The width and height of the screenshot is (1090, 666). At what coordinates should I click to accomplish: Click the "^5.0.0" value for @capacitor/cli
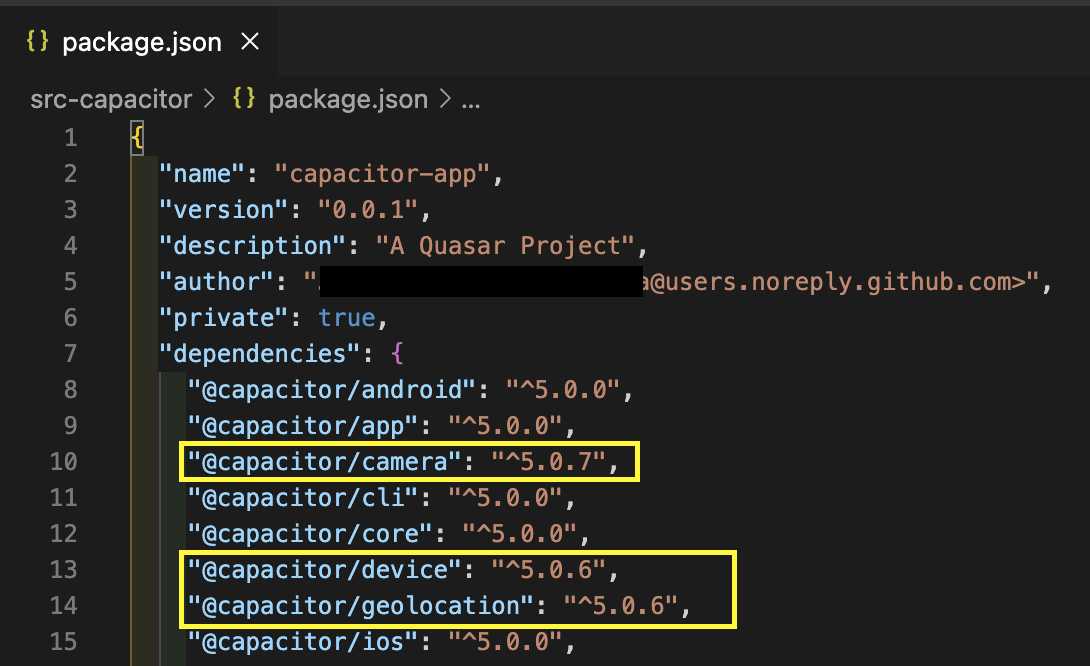[x=505, y=498]
